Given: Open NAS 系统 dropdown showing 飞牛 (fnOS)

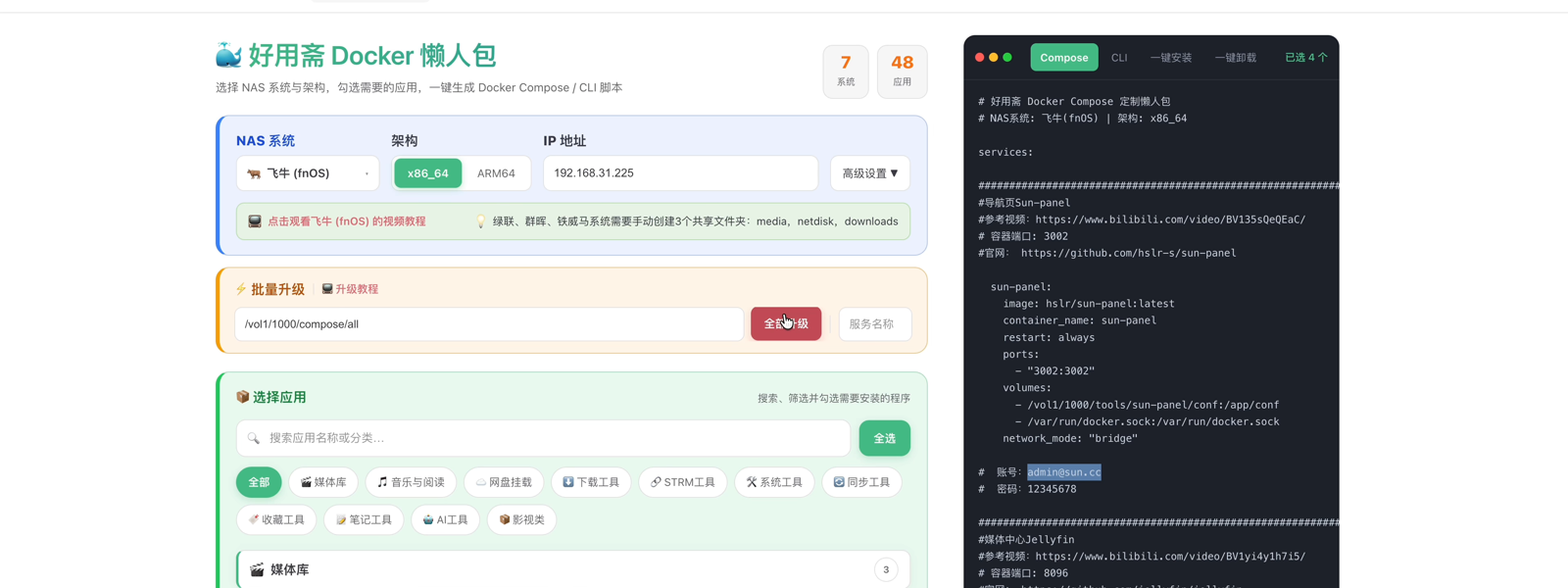Looking at the screenshot, I should (x=308, y=173).
